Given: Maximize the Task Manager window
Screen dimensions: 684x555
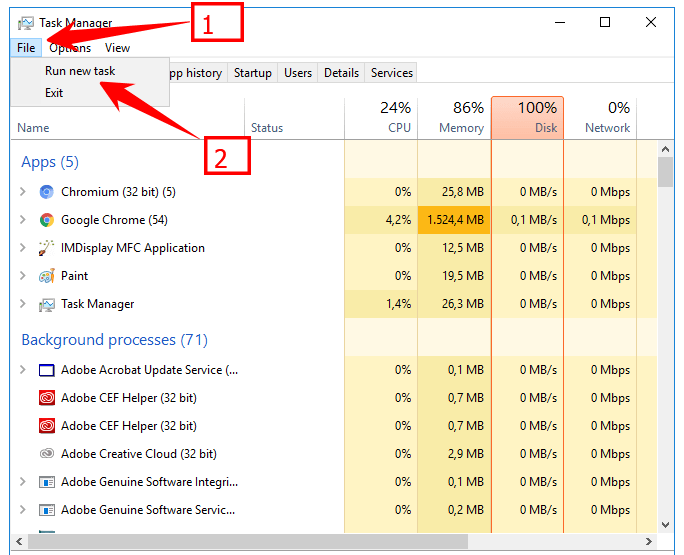Looking at the screenshot, I should coord(605,22).
